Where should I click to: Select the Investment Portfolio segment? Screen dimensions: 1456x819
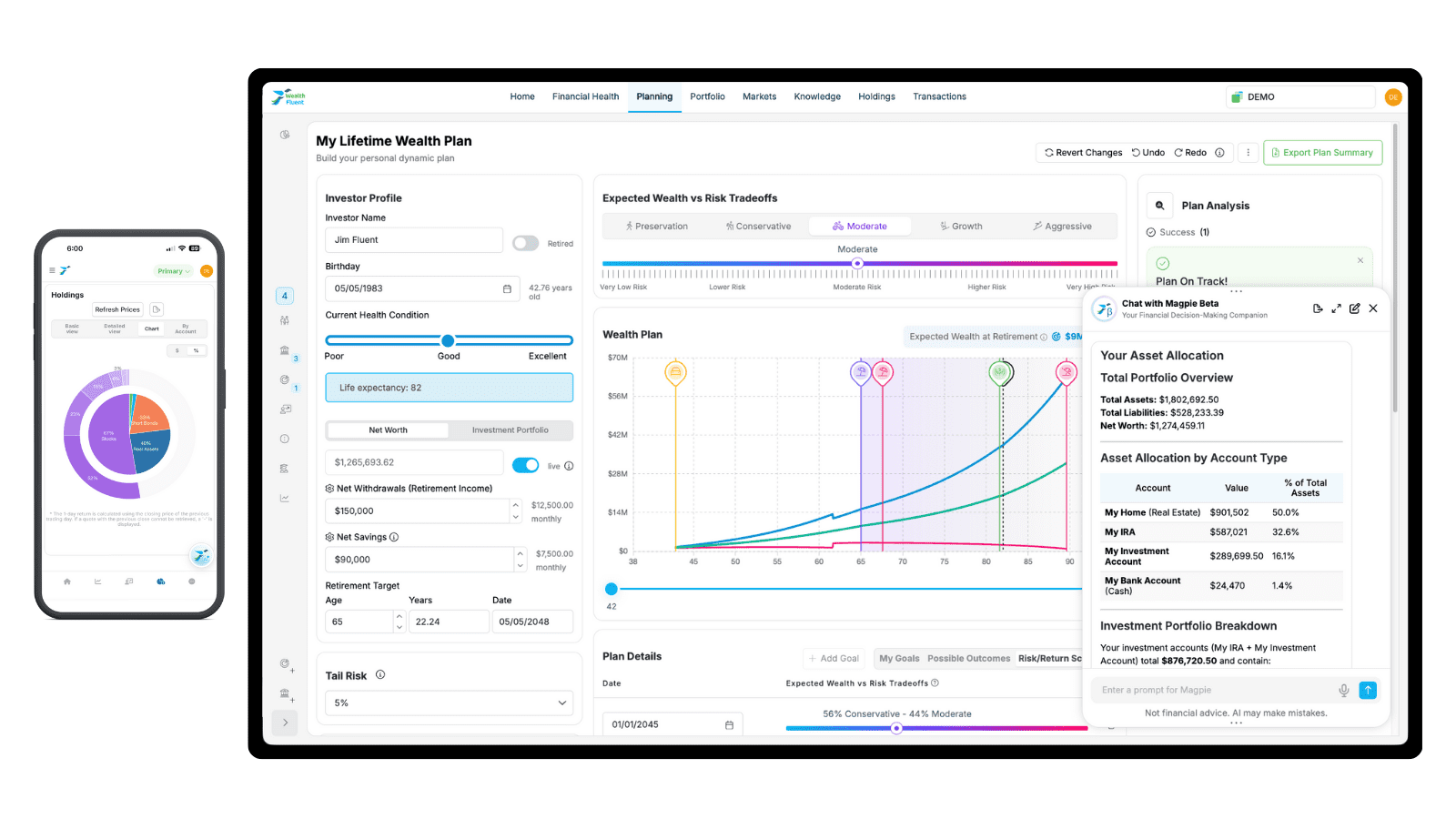click(x=510, y=430)
